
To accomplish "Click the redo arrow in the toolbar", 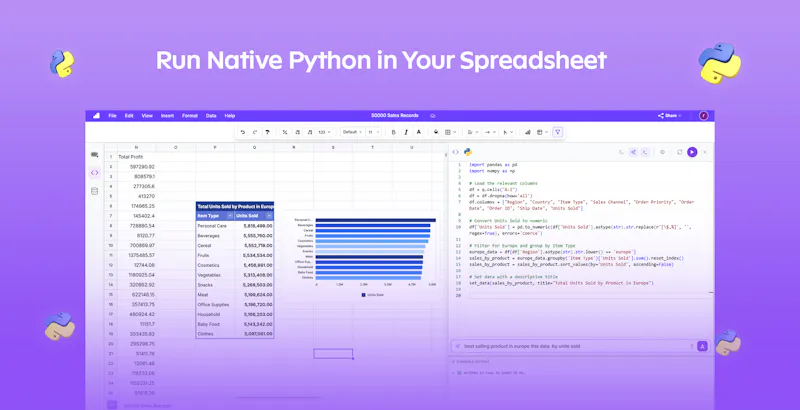I will [255, 132].
